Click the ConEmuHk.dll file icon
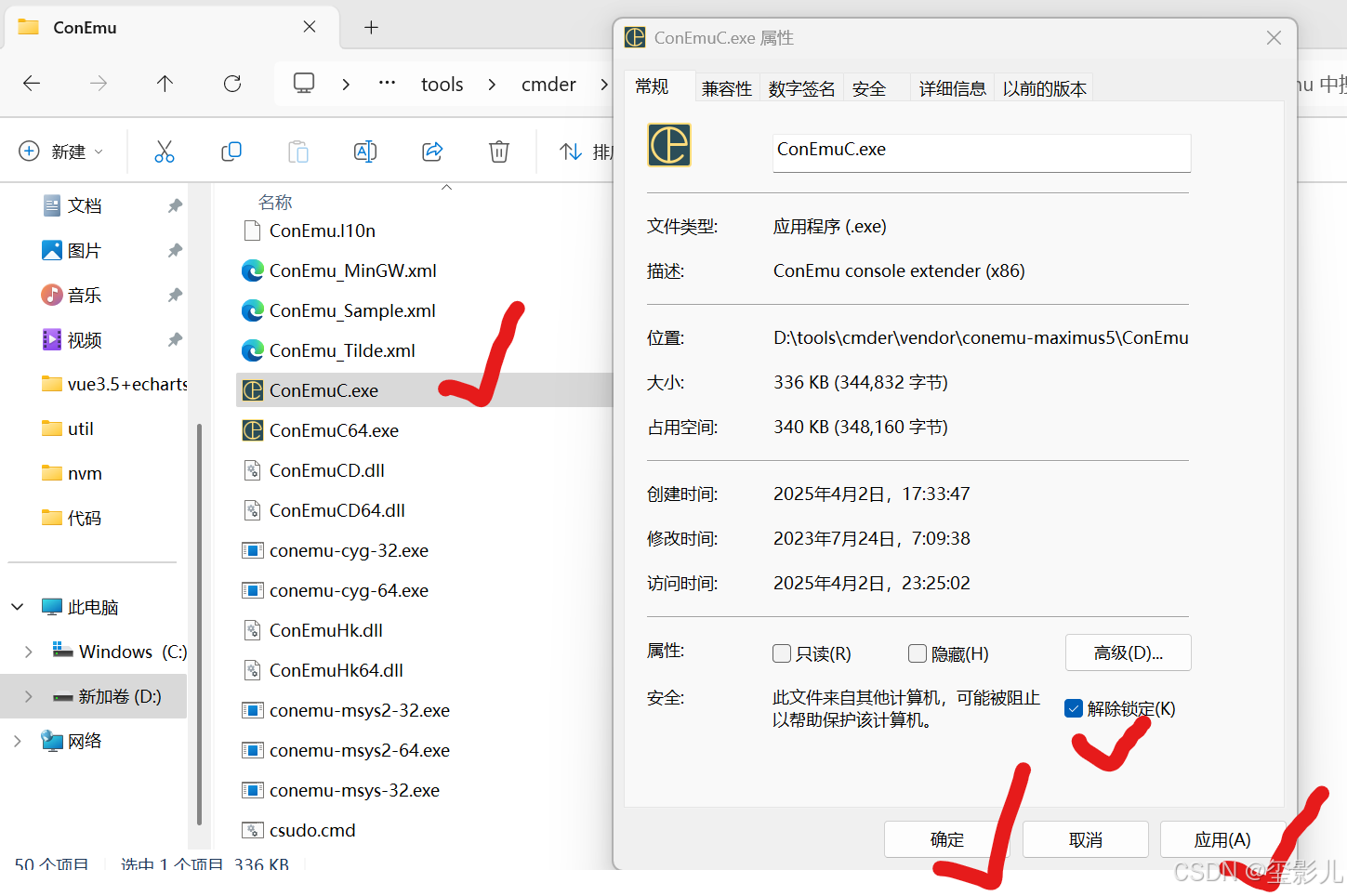The width and height of the screenshot is (1347, 896). (252, 630)
